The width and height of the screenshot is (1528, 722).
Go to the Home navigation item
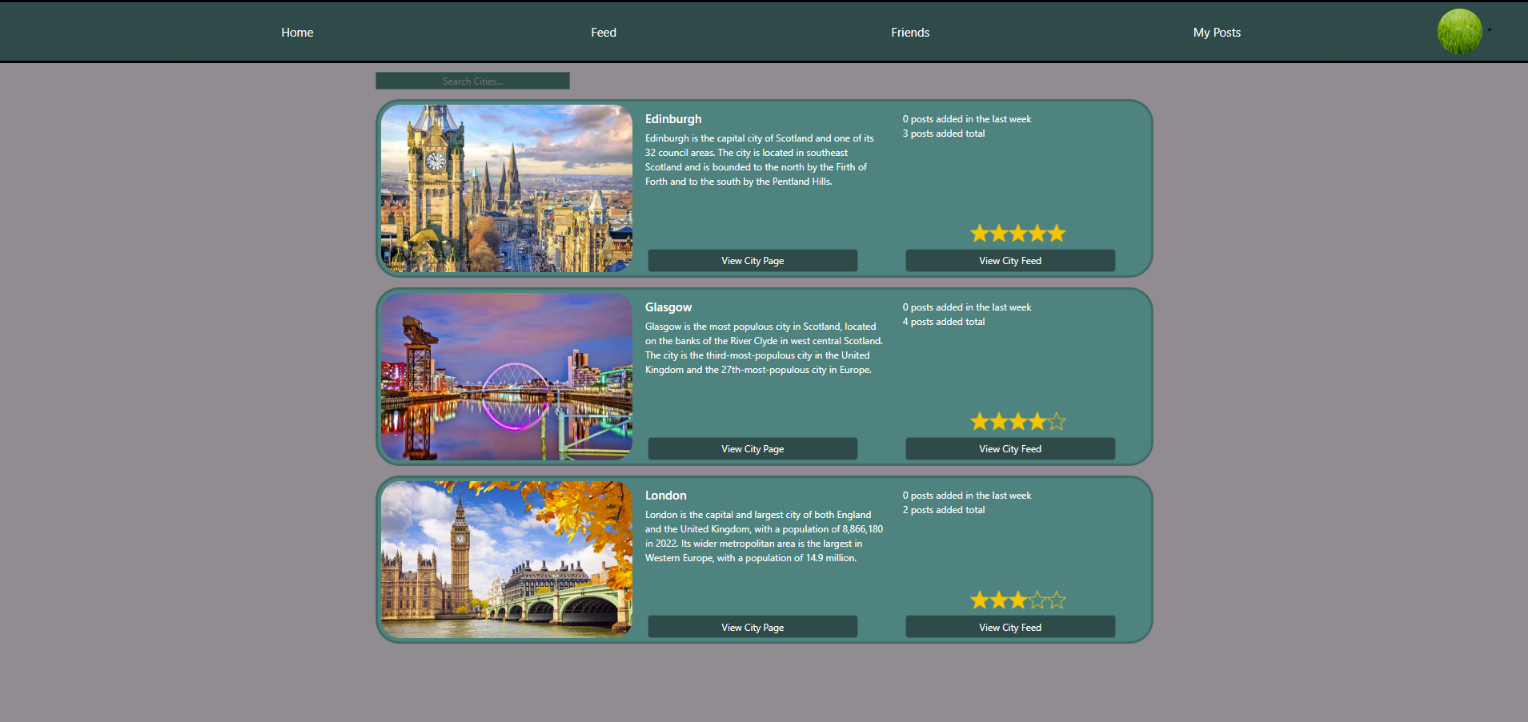[x=297, y=33]
